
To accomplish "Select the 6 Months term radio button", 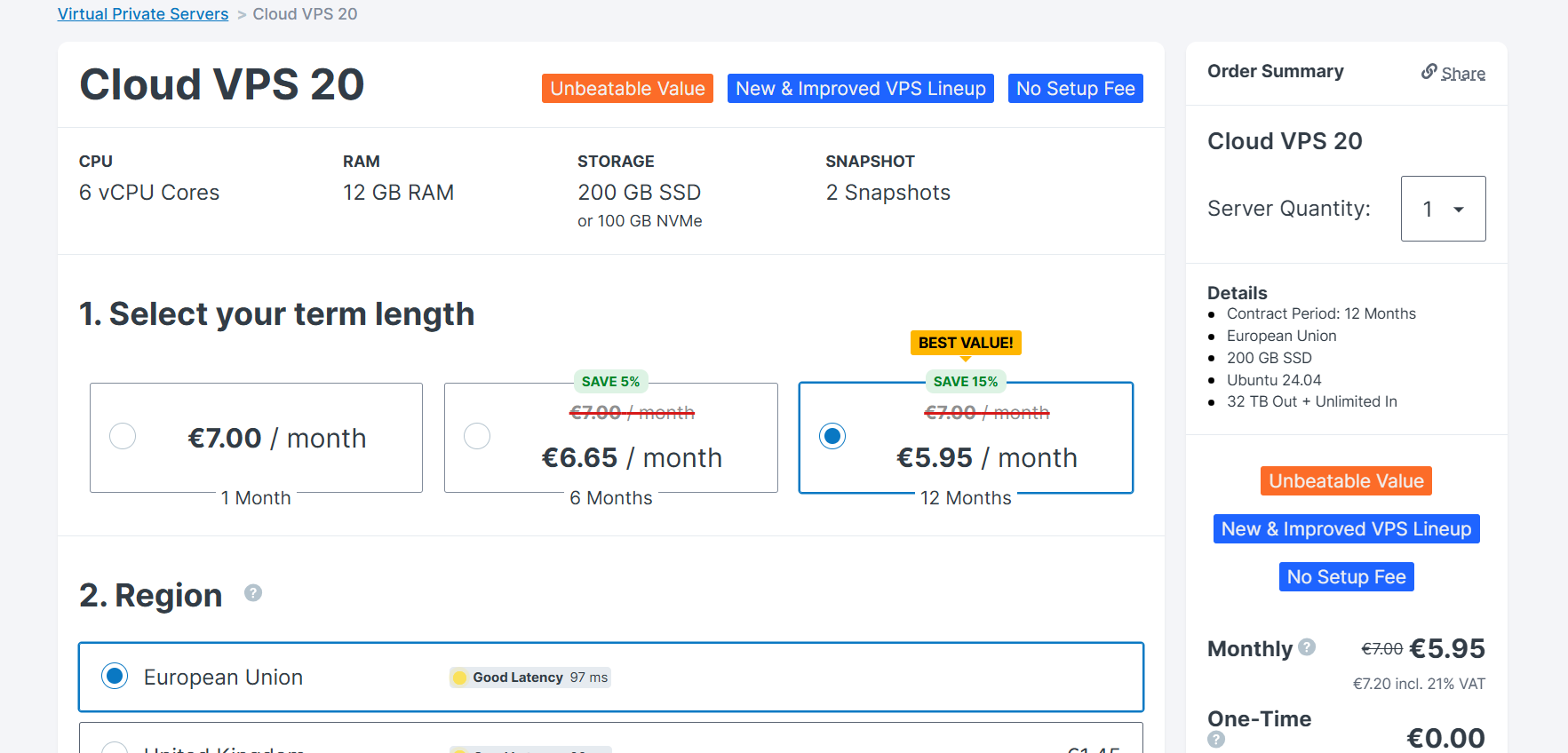I will tap(477, 436).
